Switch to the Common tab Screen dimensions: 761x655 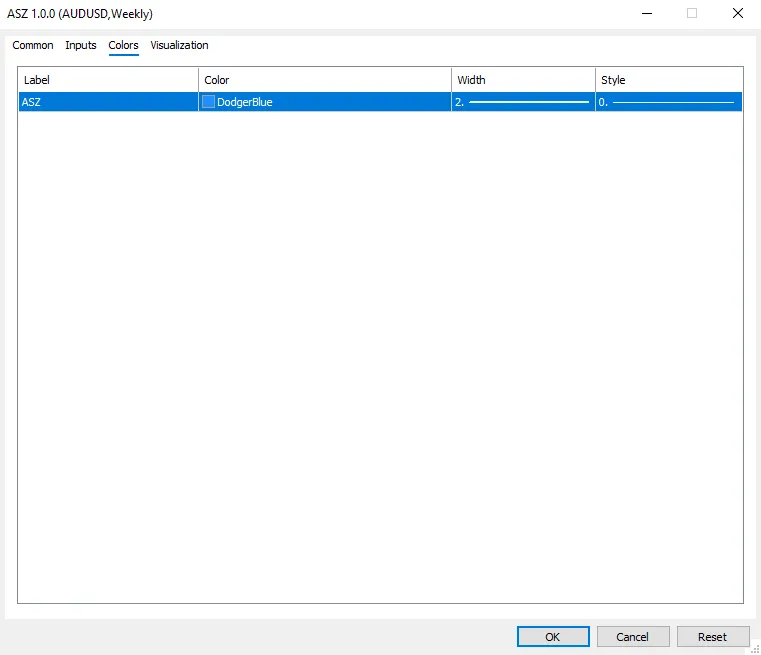[x=33, y=45]
